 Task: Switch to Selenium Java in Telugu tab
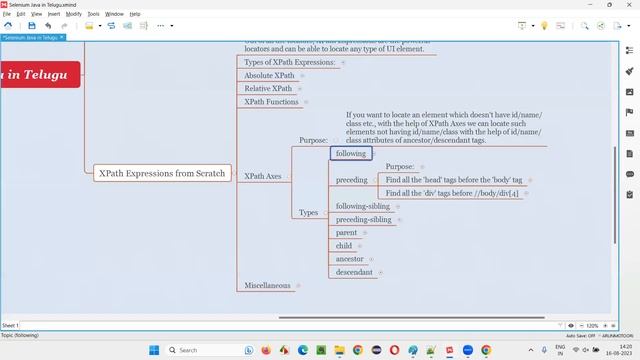(31, 38)
